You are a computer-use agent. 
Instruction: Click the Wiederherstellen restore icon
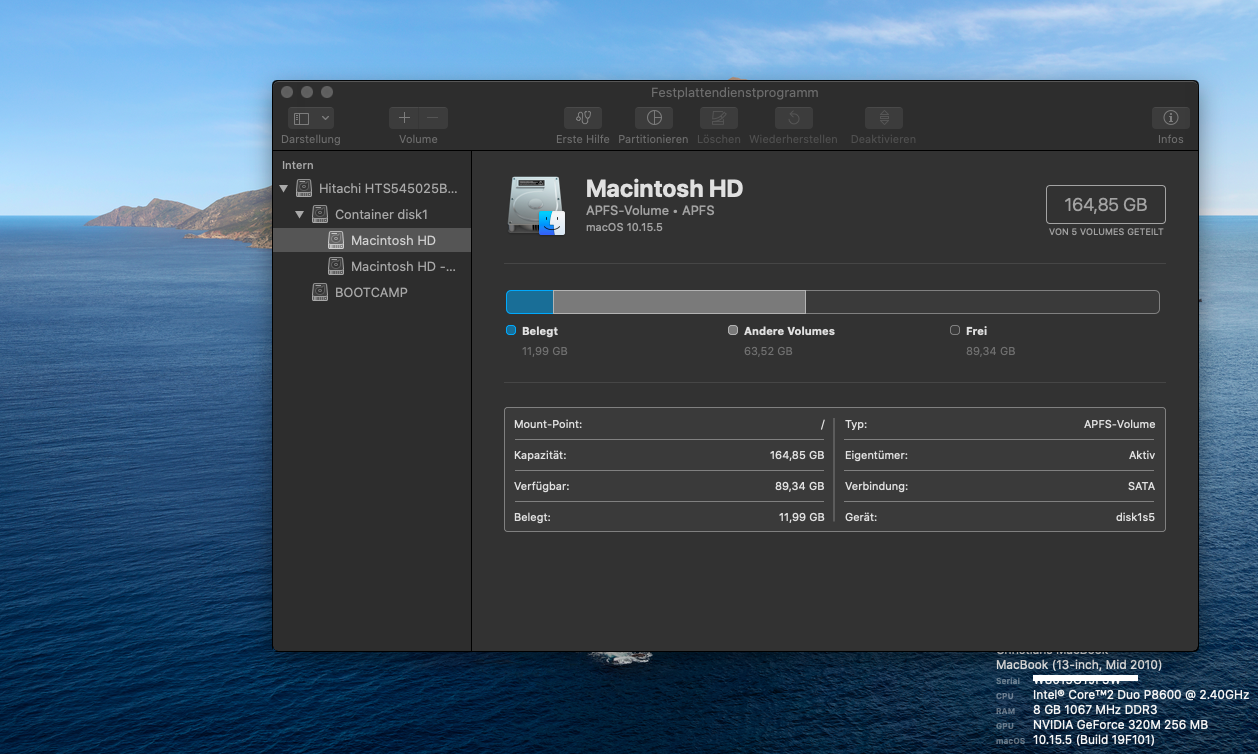793,118
